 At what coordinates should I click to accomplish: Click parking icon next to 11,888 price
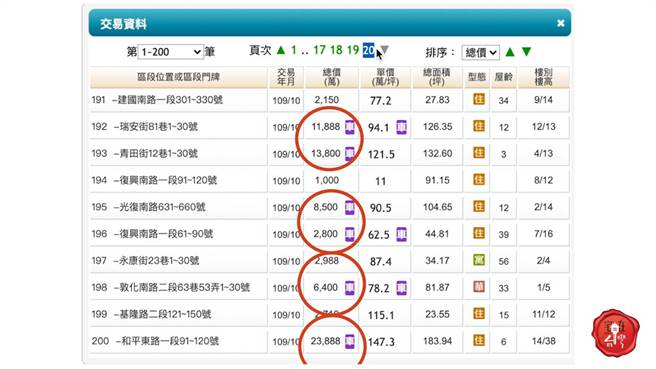point(350,127)
